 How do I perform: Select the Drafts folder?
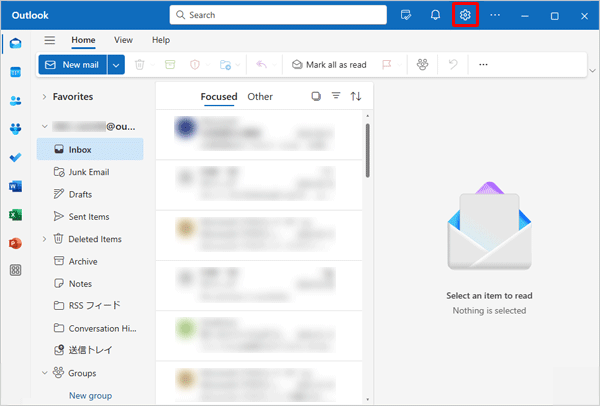pos(90,194)
